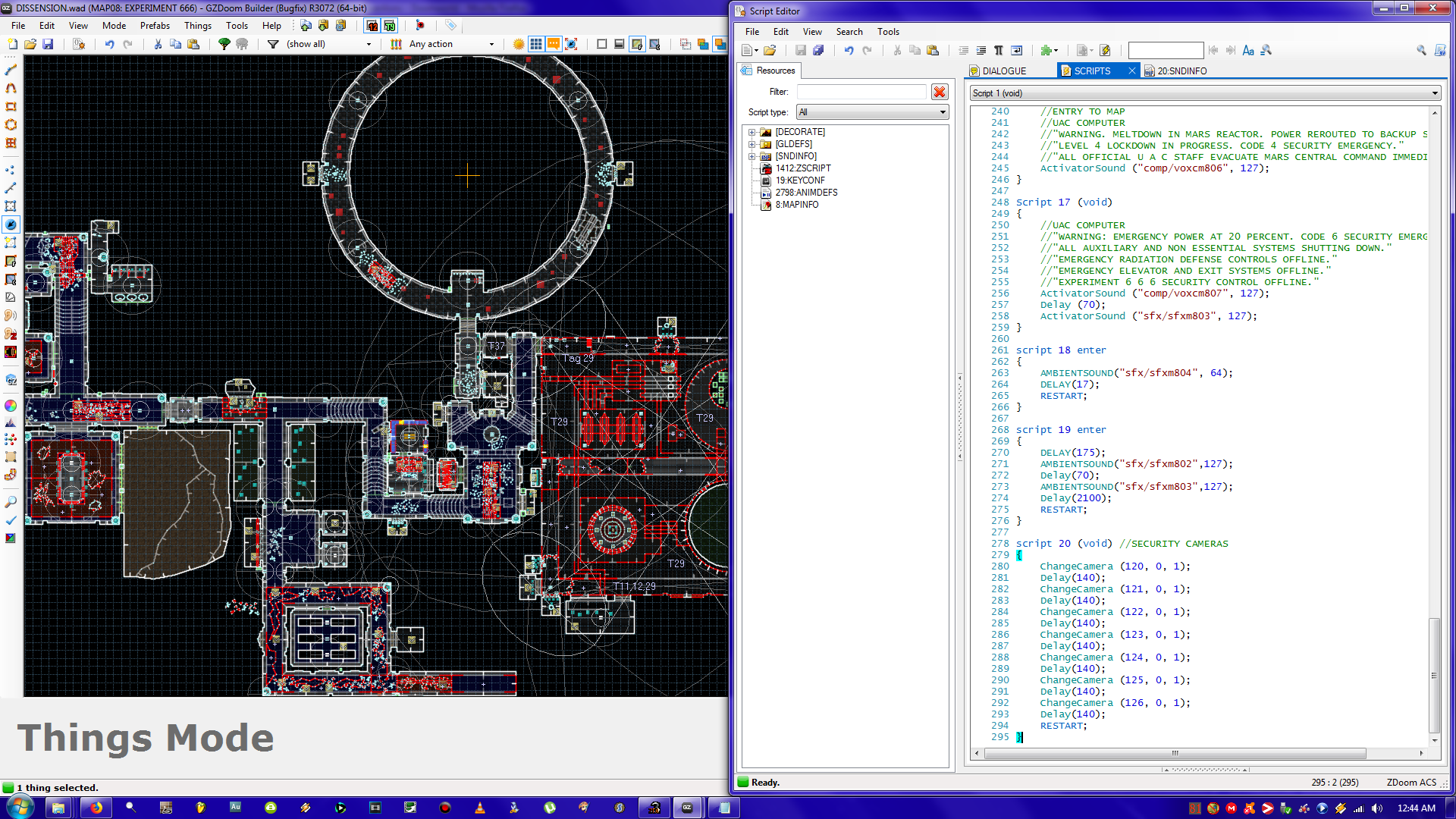1456x819 pixels.
Task: Open Script Editor icon in builder toolbar
Action: pyautogui.click(x=79, y=44)
